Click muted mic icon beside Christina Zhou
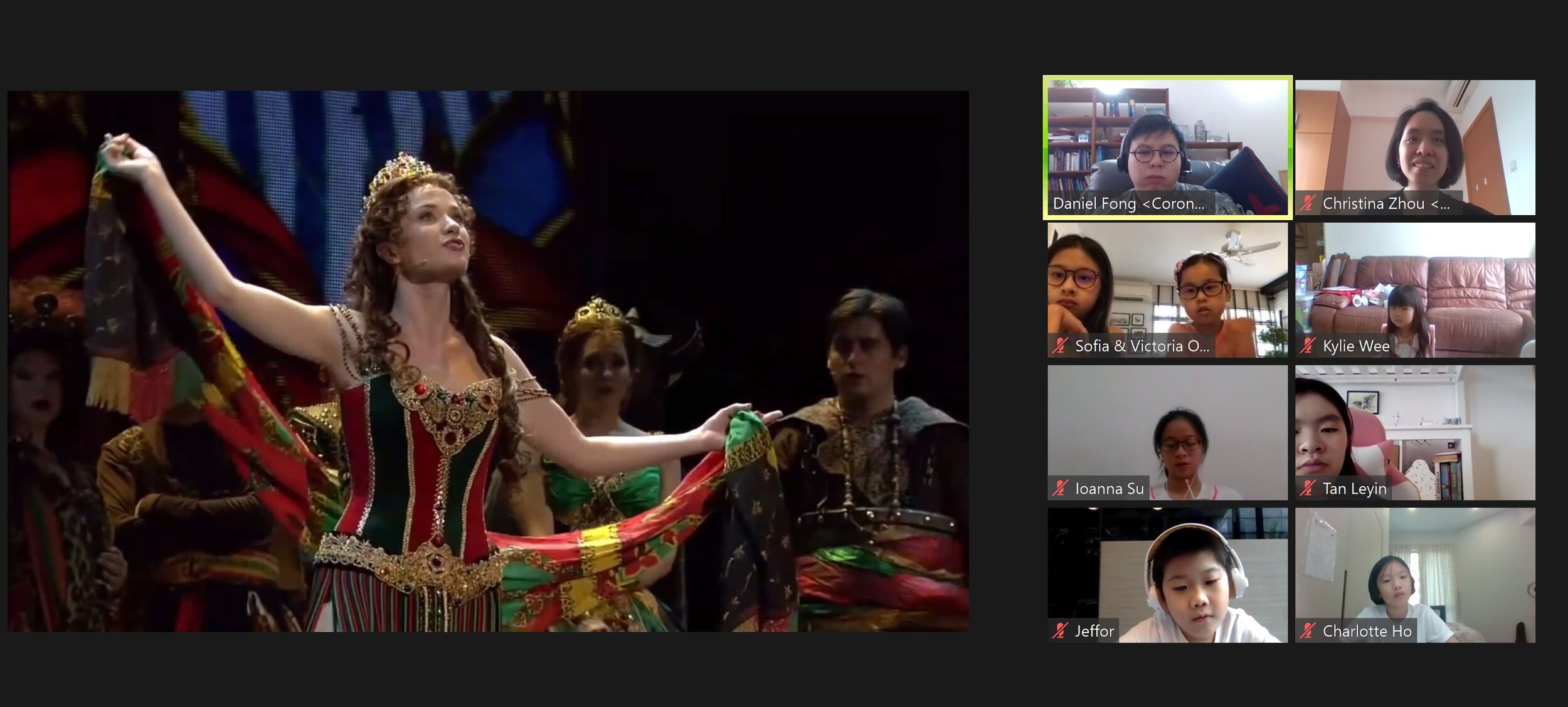The image size is (1568, 707). pos(1308,203)
